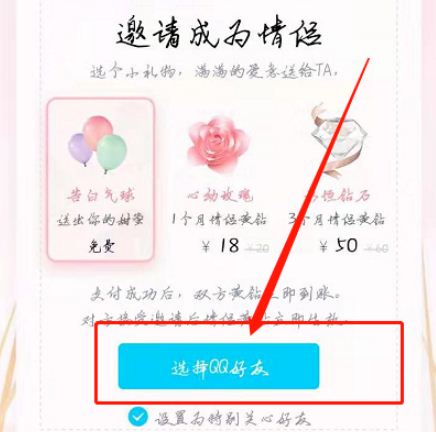Untick the blue checkmark checkbox
The width and height of the screenshot is (436, 432).
pyautogui.click(x=138, y=417)
